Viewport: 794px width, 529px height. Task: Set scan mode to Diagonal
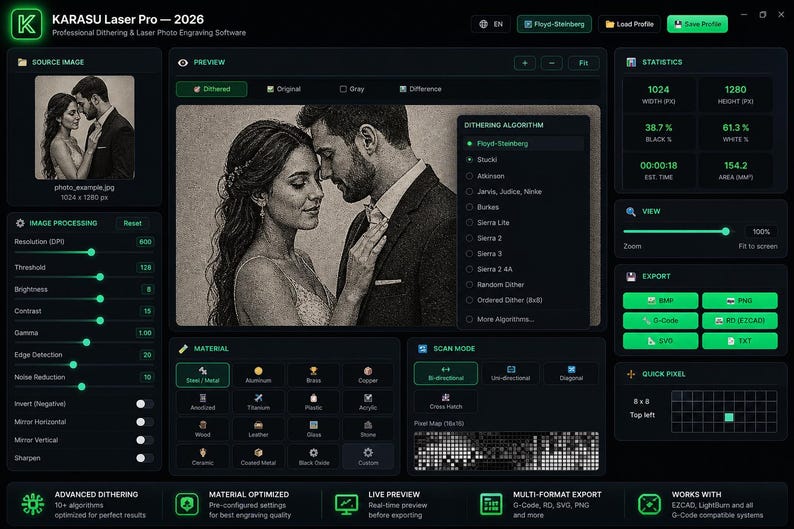pyautogui.click(x=571, y=373)
